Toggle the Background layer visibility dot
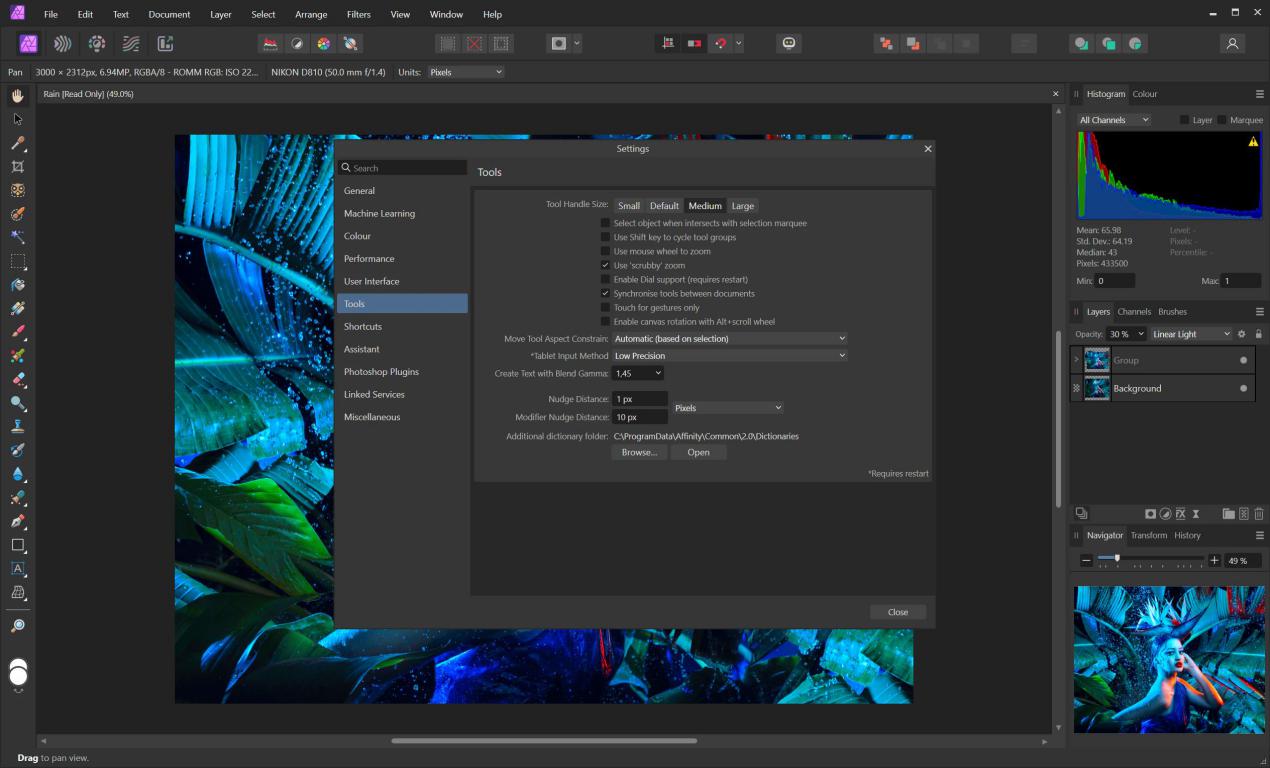Screen dimensions: 1270x768 (x=1244, y=388)
